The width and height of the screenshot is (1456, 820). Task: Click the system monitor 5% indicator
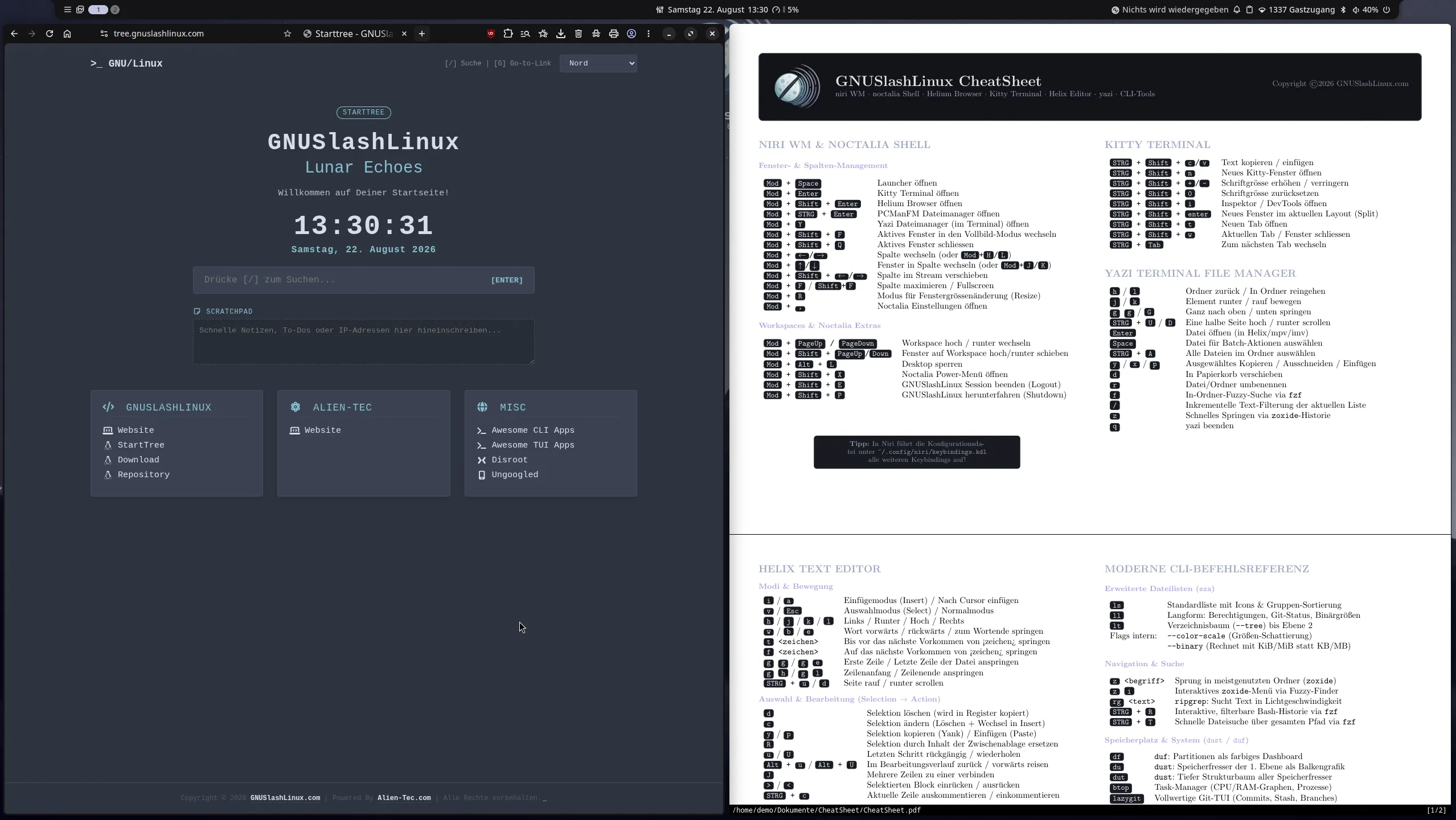[785, 10]
